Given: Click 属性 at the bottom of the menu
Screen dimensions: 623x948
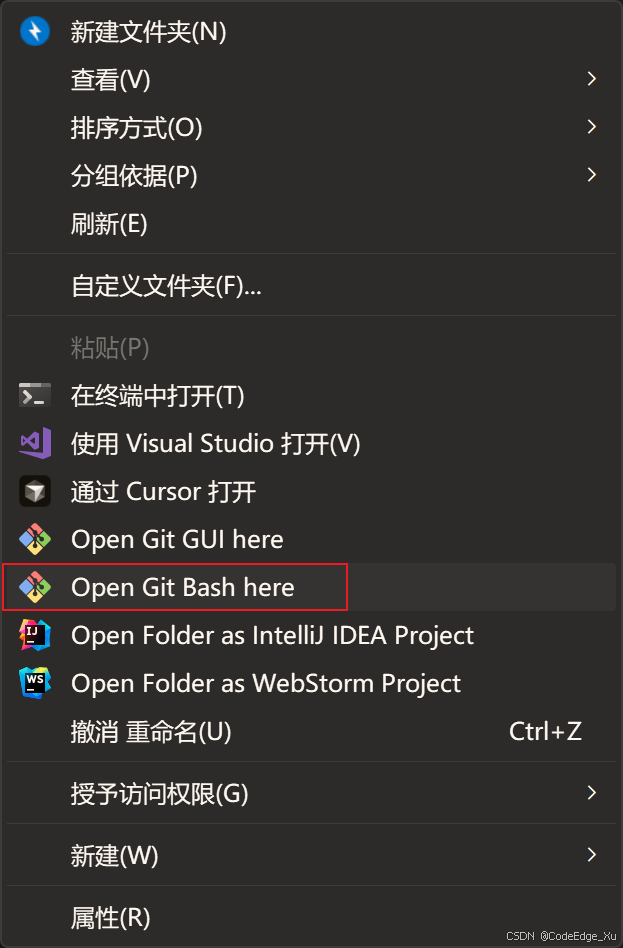Looking at the screenshot, I should (110, 917).
